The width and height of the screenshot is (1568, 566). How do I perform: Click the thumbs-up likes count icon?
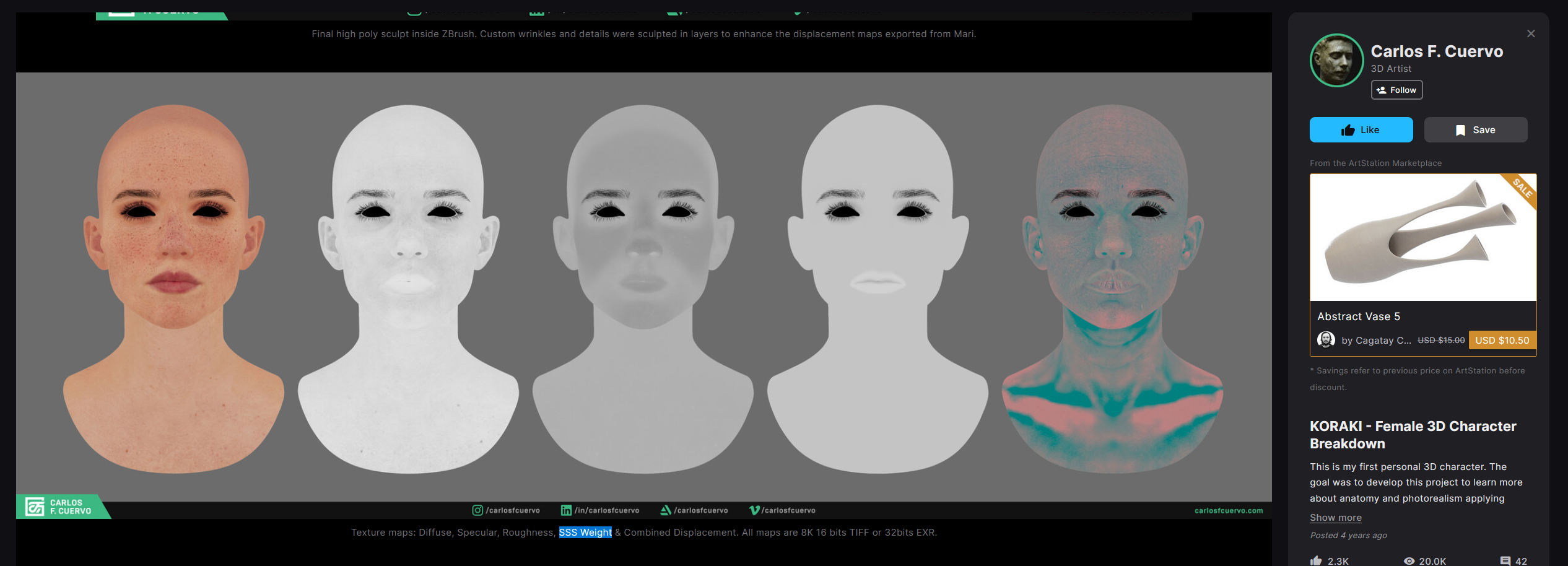click(1316, 560)
